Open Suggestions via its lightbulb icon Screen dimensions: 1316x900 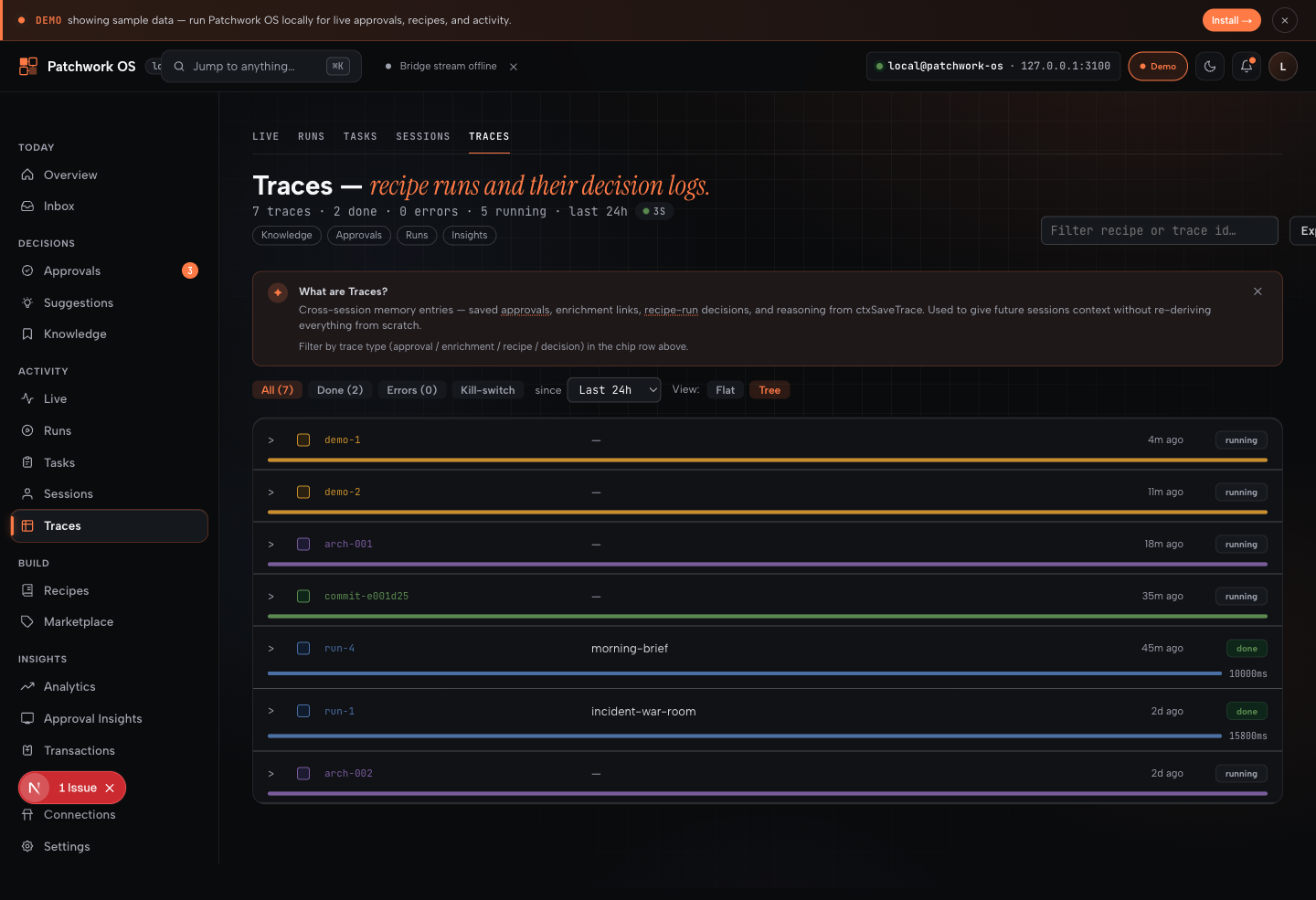(27, 302)
